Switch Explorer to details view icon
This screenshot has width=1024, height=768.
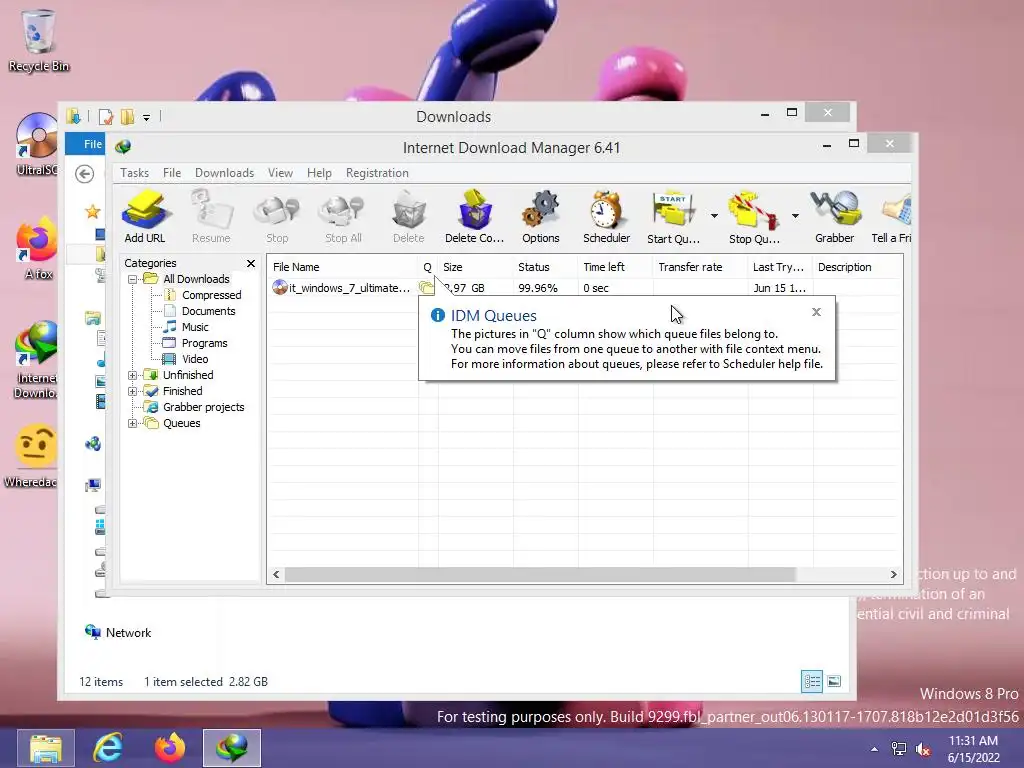812,682
